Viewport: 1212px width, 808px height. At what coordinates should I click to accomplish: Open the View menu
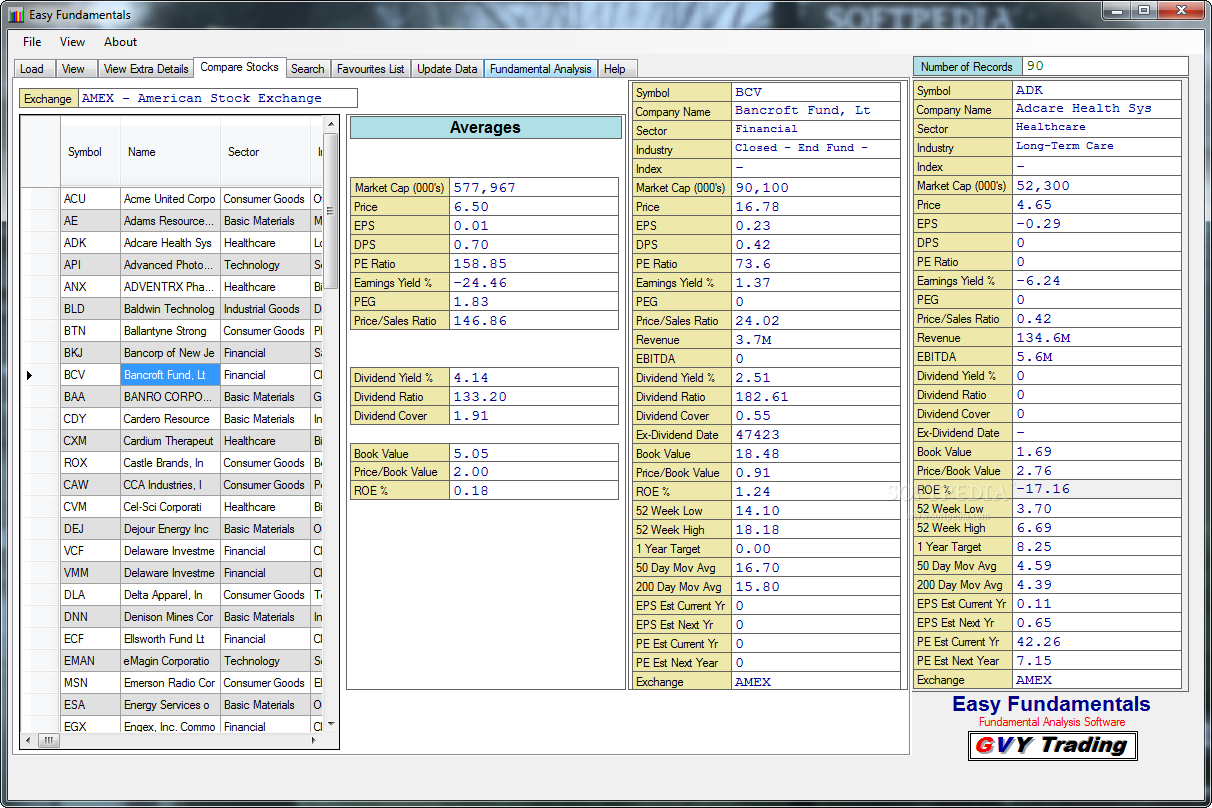coord(73,42)
